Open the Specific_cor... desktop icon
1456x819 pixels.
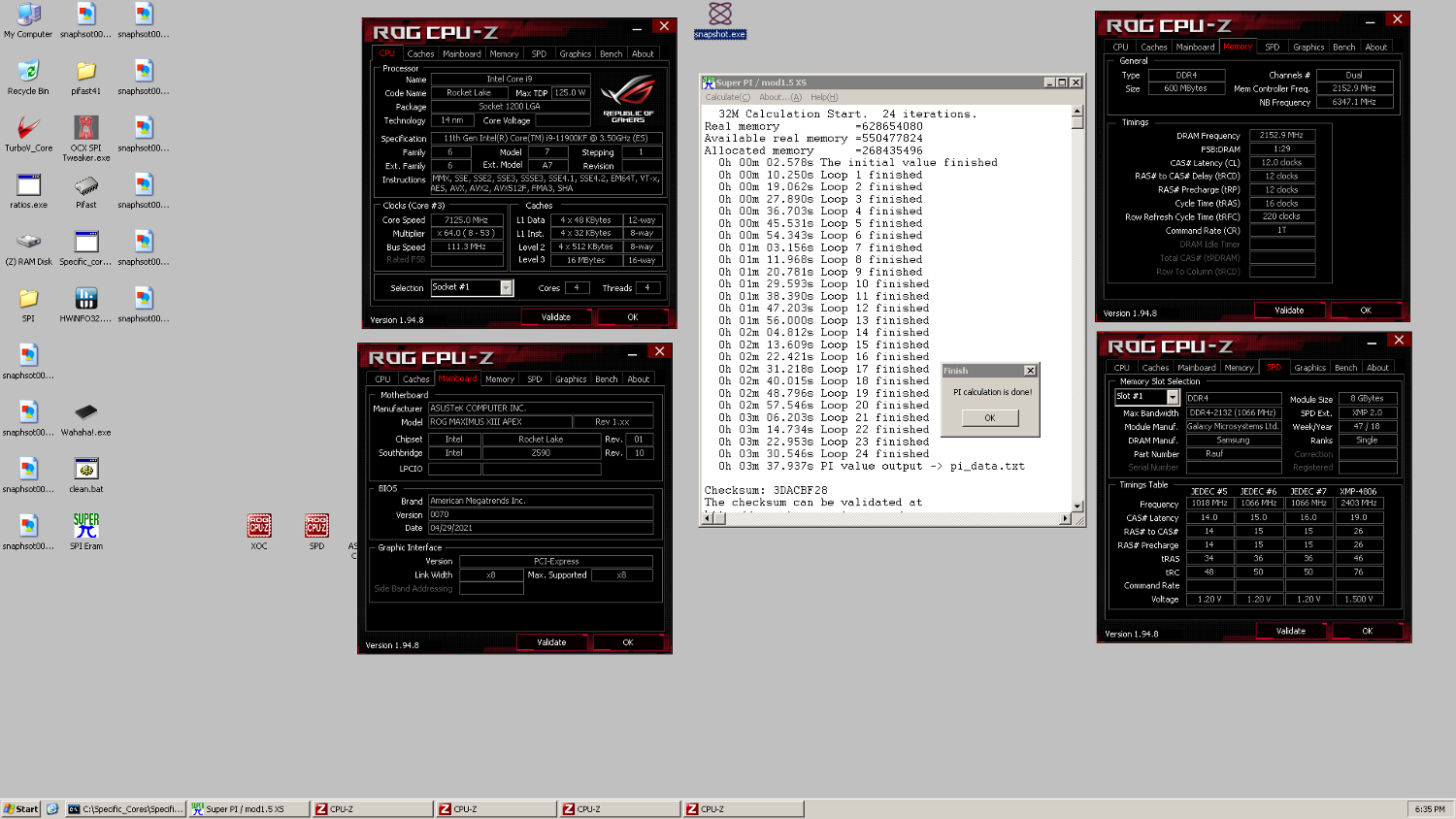[85, 248]
